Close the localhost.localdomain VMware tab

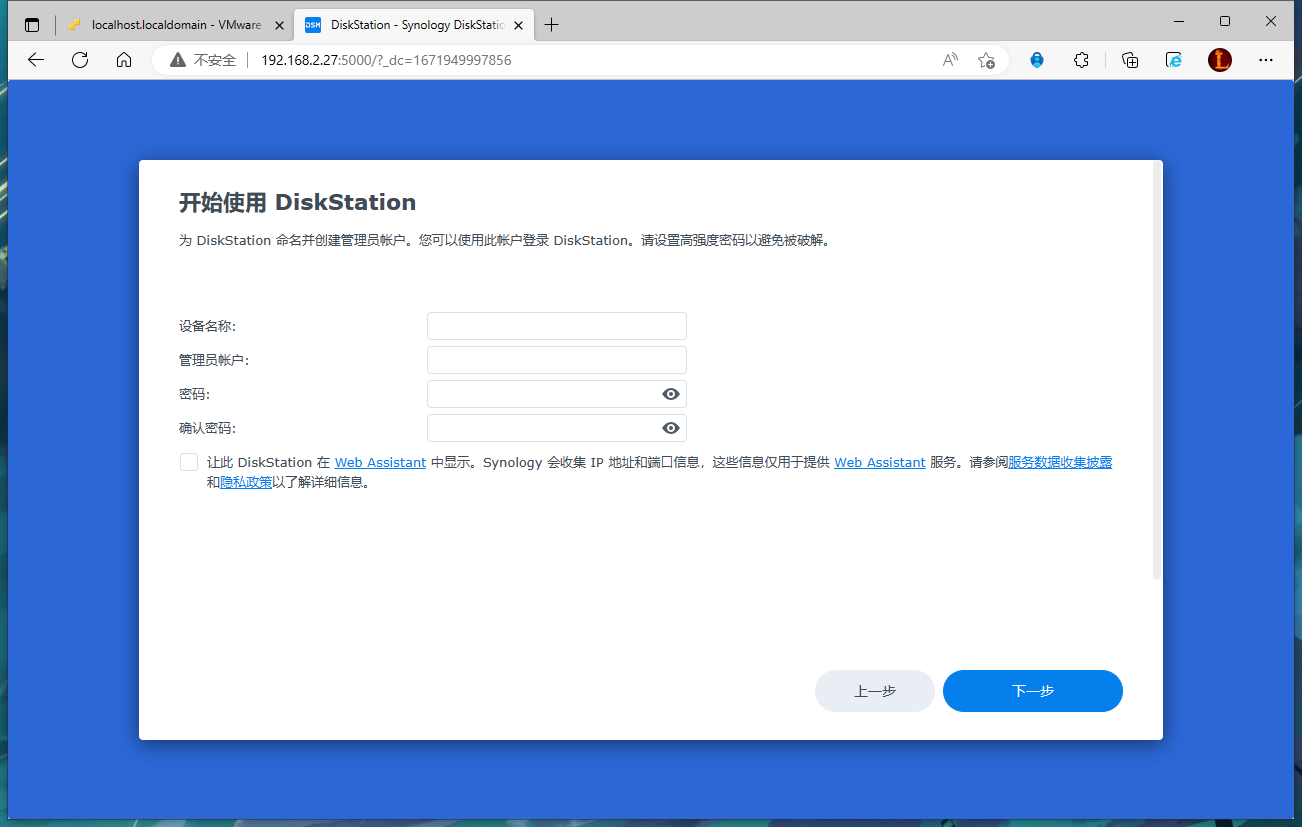click(279, 25)
